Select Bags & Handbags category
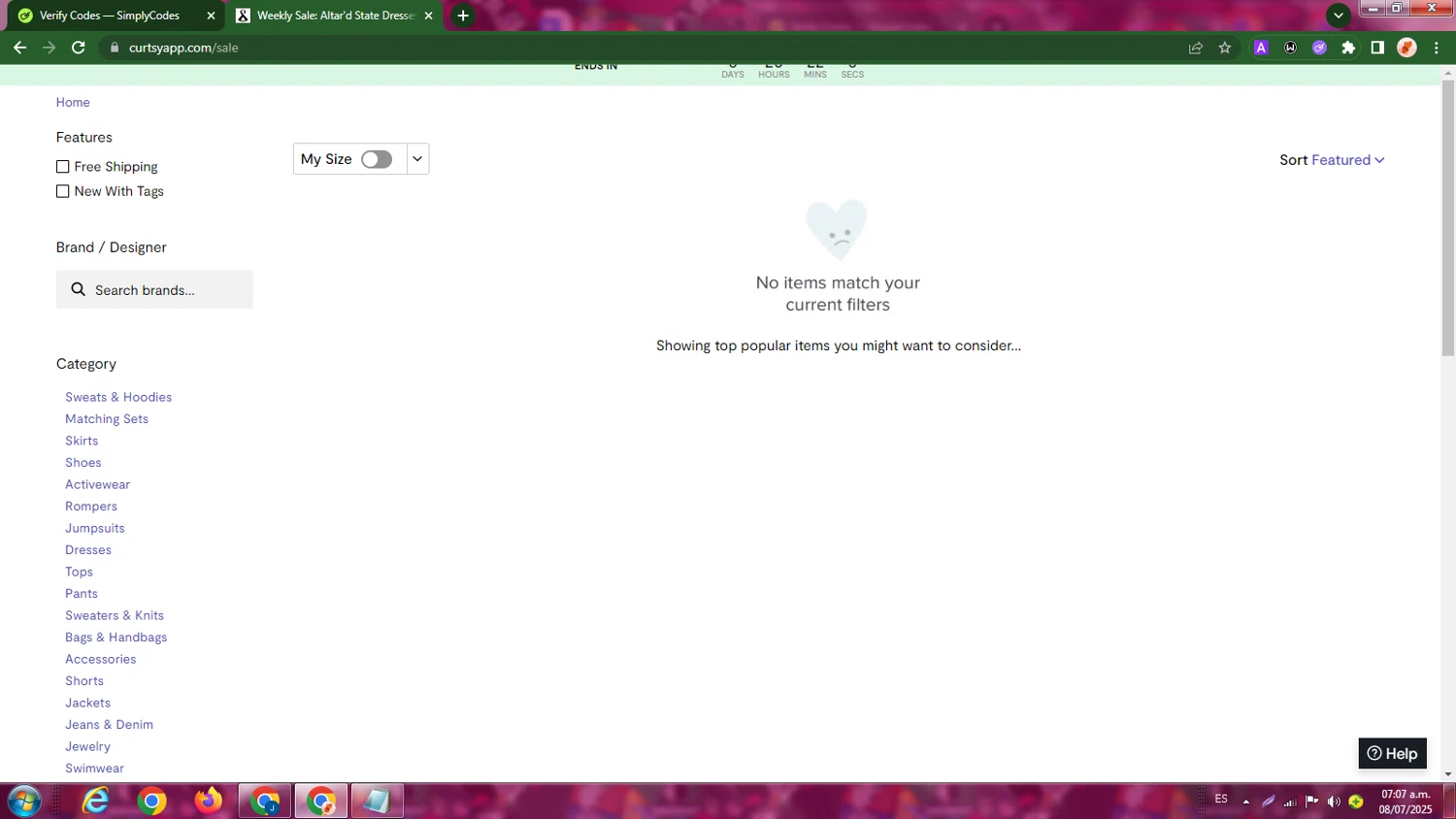1456x819 pixels. 116,638
